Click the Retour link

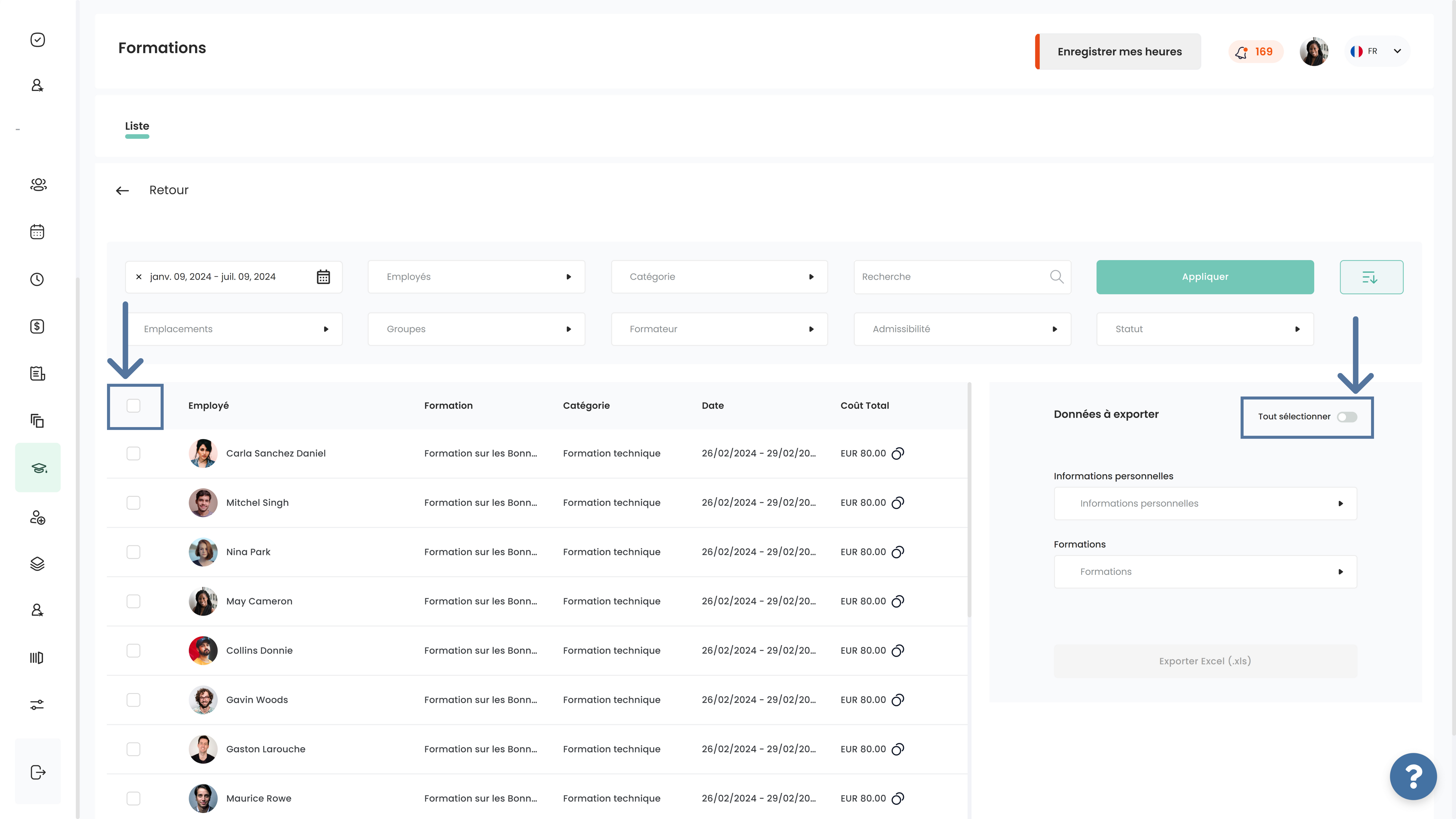tap(168, 190)
